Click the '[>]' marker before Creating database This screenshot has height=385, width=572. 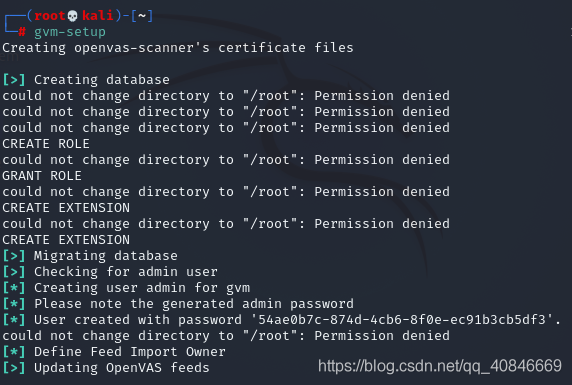[x=14, y=80]
